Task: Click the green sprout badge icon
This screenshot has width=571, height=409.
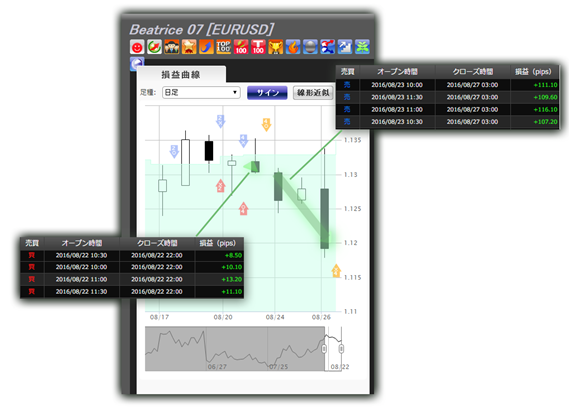Action: (362, 47)
